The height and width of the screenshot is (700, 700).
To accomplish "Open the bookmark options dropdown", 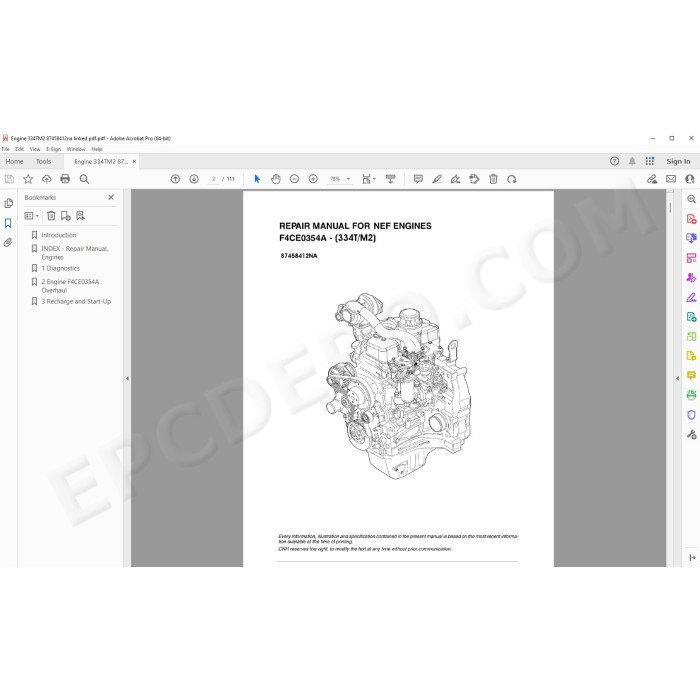I will (x=32, y=216).
